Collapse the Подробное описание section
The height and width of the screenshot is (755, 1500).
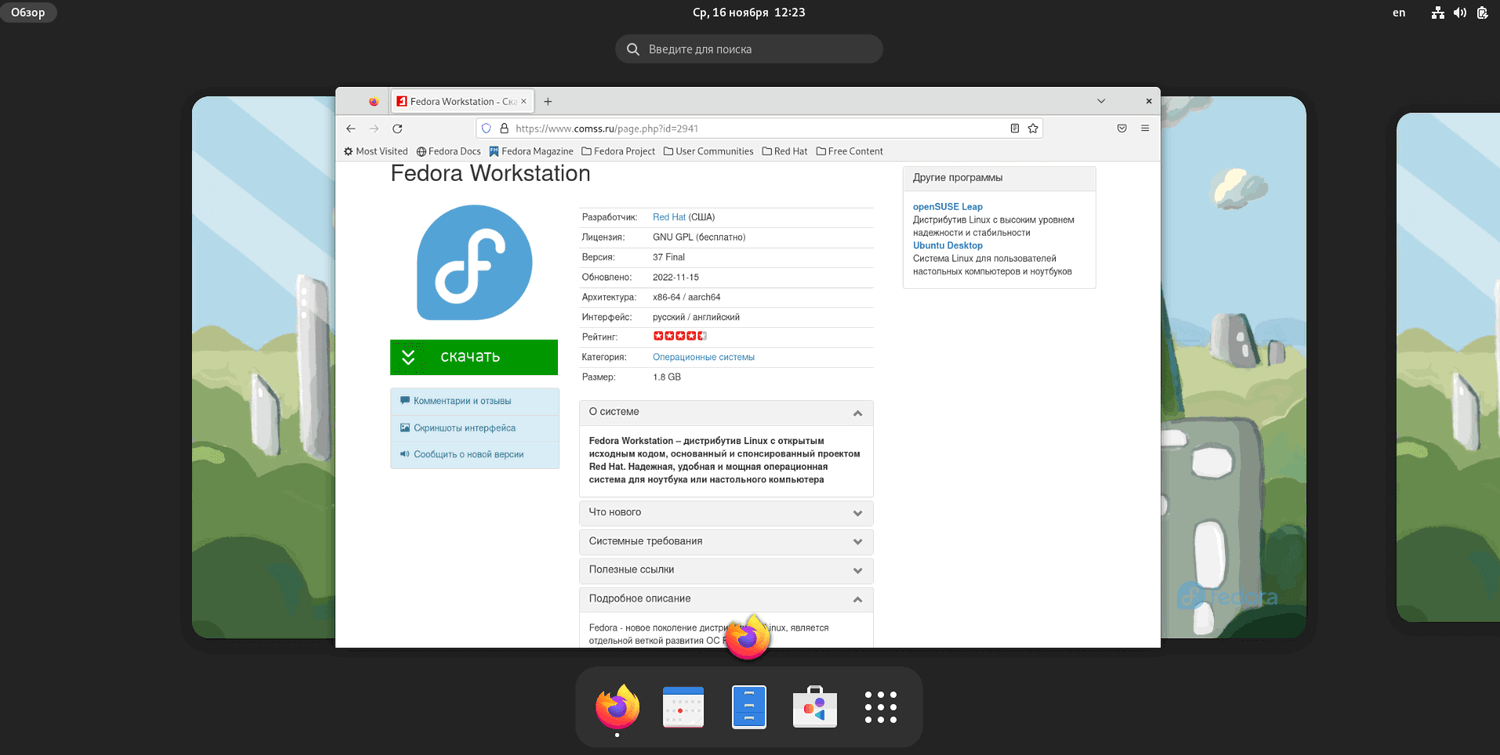point(726,599)
